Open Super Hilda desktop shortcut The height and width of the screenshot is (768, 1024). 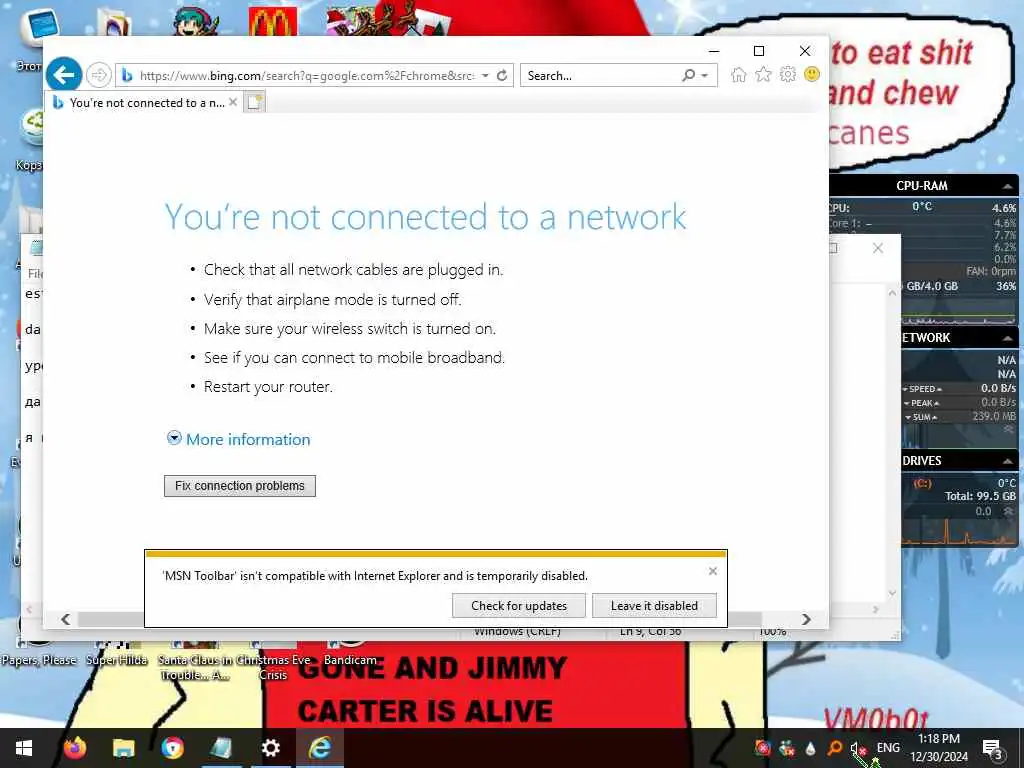[x=117, y=655]
